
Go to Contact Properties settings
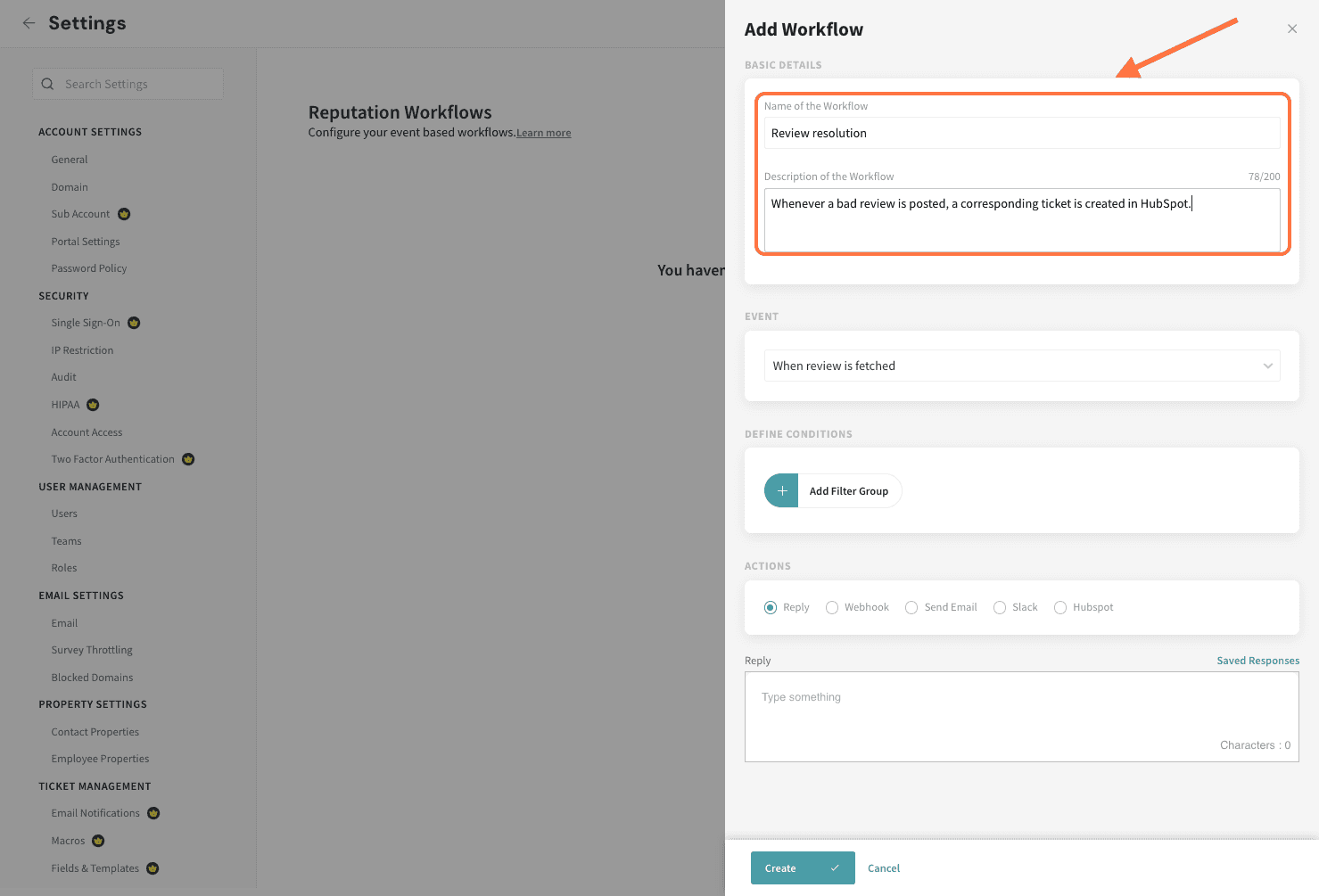95,732
